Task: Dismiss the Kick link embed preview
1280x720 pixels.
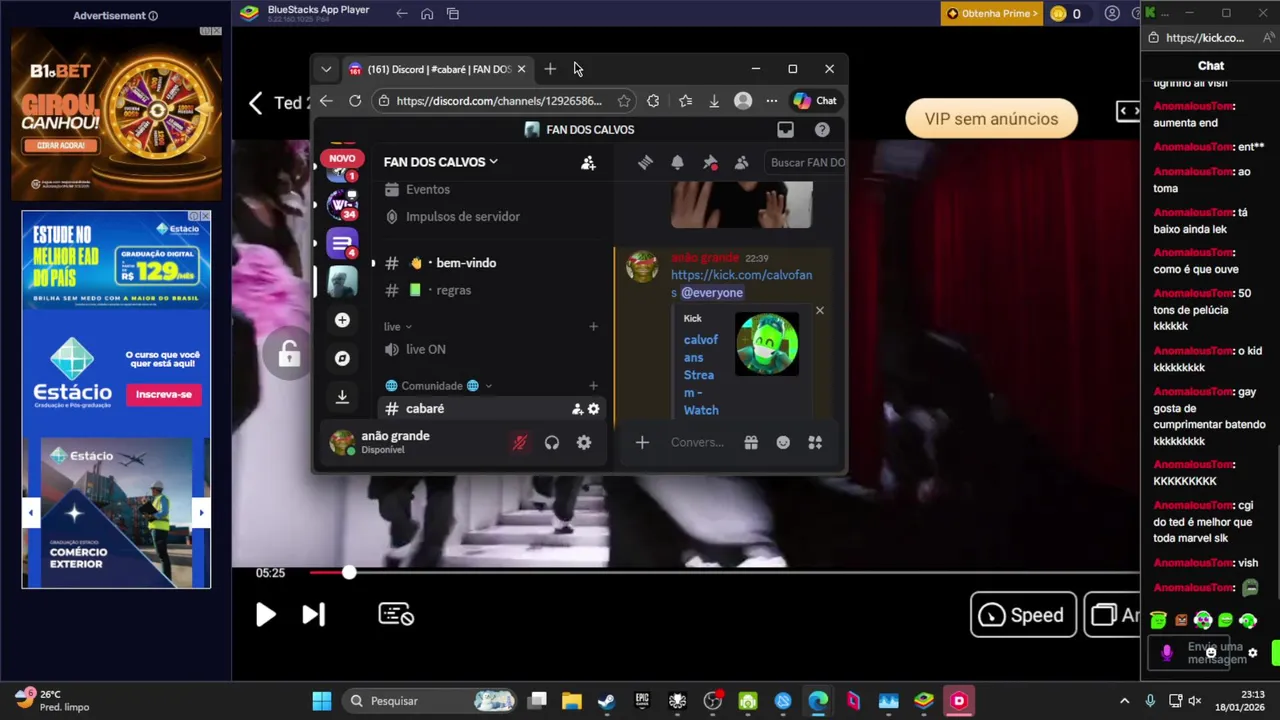Action: click(820, 310)
